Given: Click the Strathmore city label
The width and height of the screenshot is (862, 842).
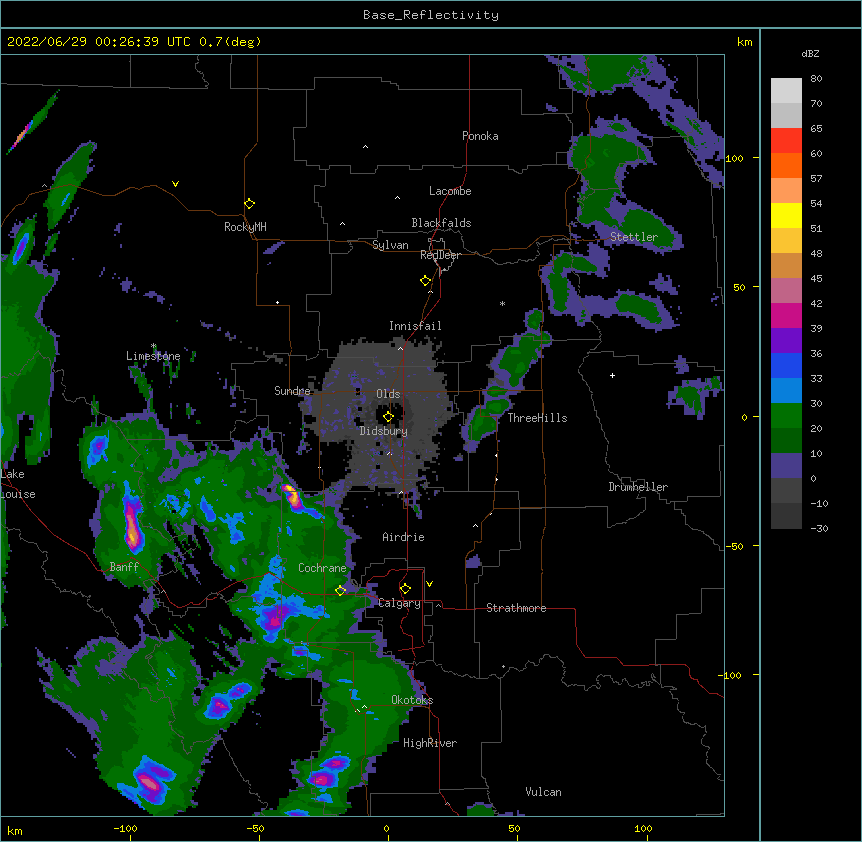Looking at the screenshot, I should 516,608.
